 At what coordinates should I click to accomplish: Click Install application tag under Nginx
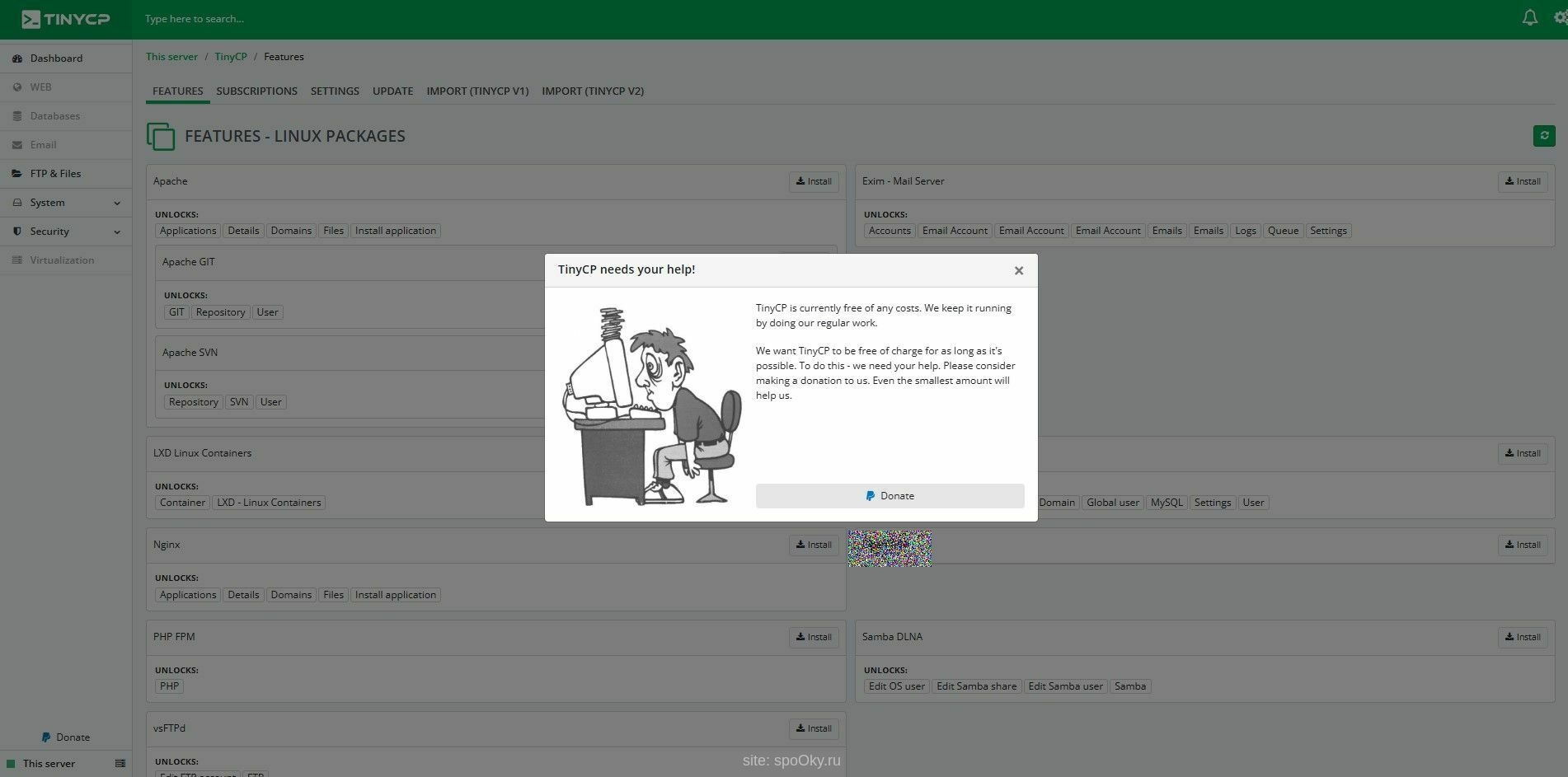click(x=396, y=595)
